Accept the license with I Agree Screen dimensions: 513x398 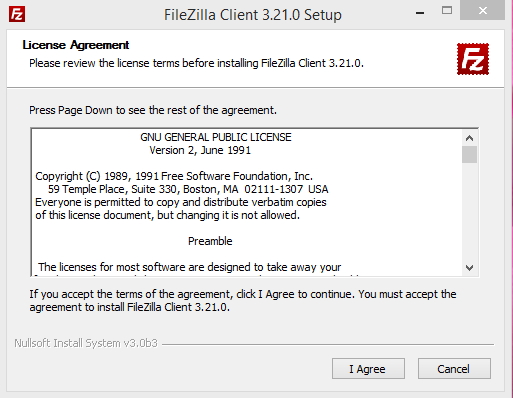click(368, 369)
